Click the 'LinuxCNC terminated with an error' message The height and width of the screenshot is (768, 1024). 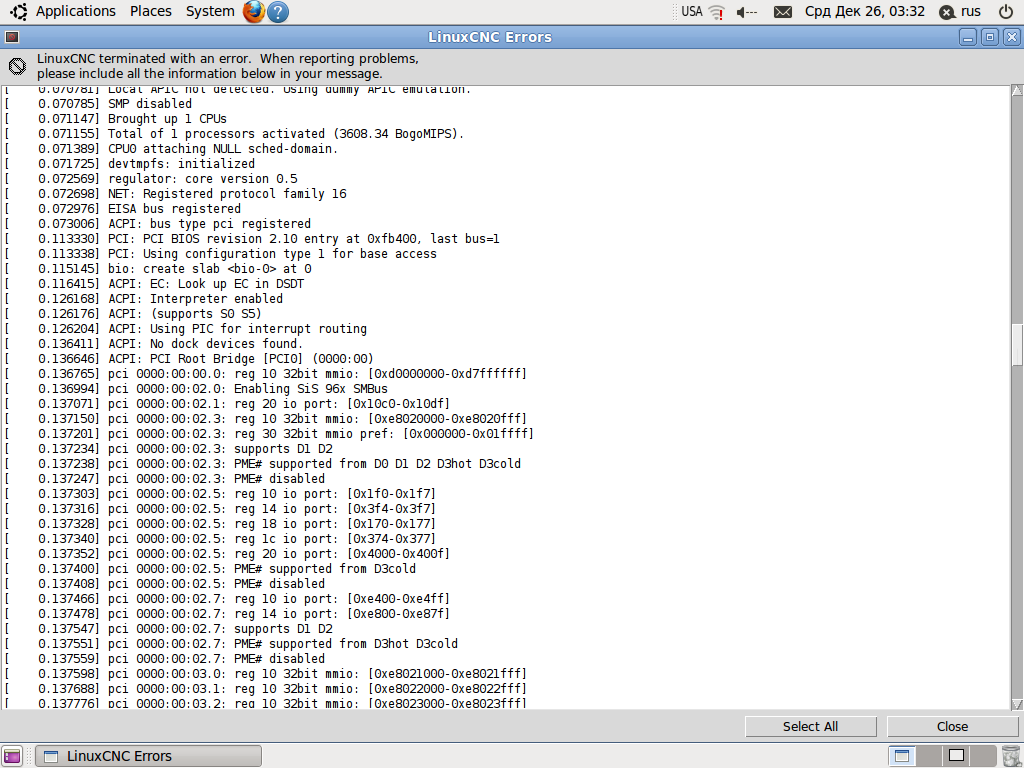227,66
